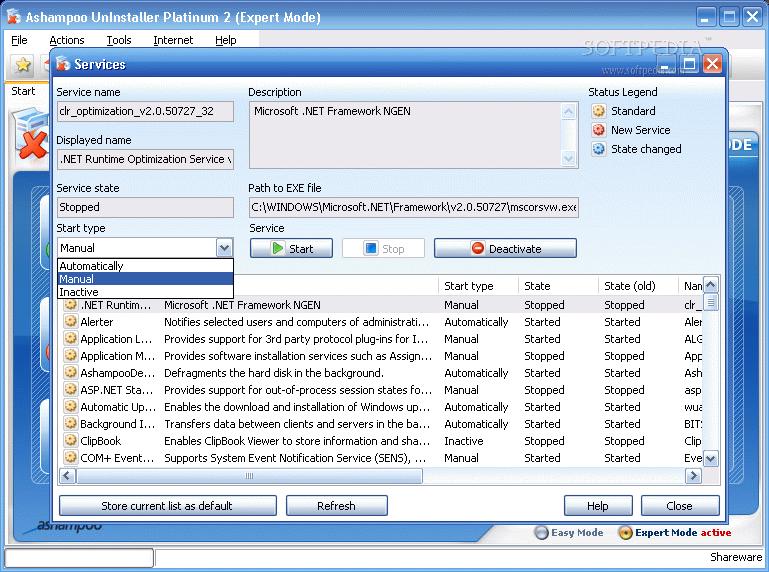Screen dimensions: 769x572
Task: Select 'Defragments the hard disk in the background.'
Action: (274, 373)
